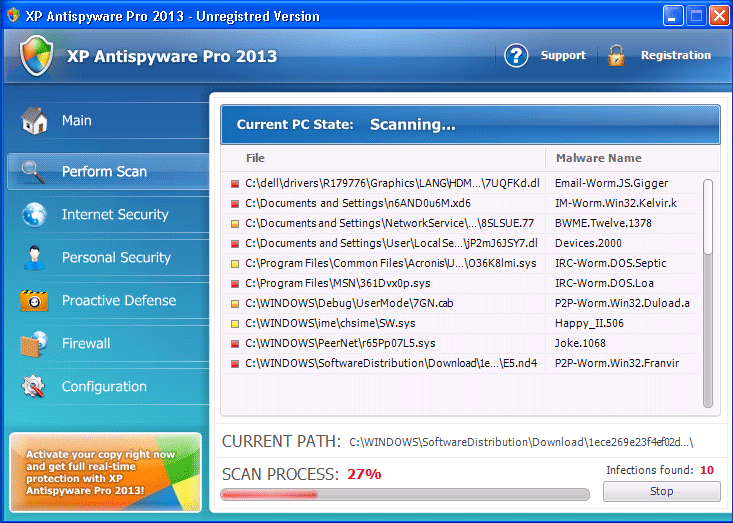The image size is (733, 523).
Task: Sort results by File column header
Action: click(255, 158)
